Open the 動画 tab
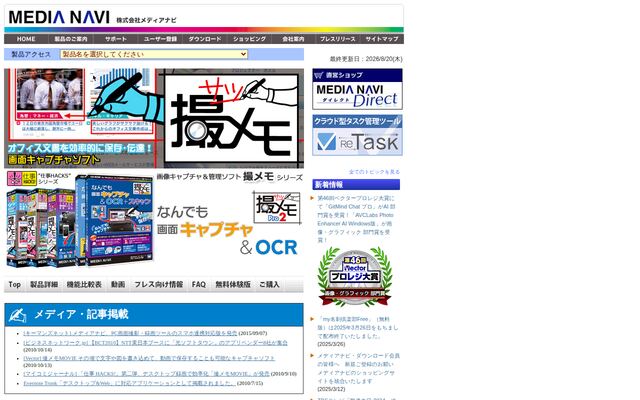Viewport: 640px width, 400px height. 118,284
